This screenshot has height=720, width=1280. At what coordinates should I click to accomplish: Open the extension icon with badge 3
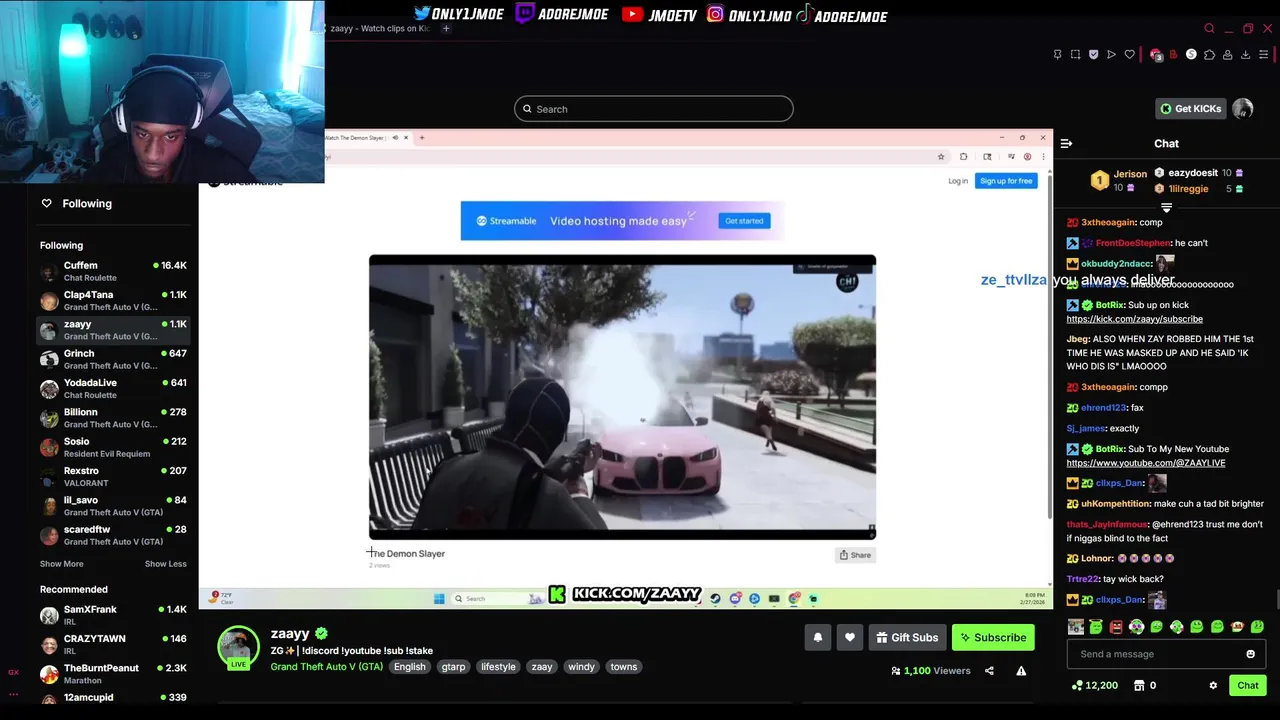click(x=1157, y=55)
